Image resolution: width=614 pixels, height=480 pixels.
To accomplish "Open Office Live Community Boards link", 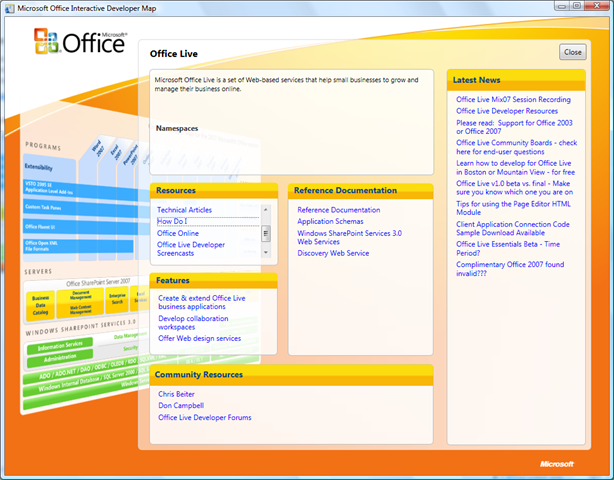I will (x=516, y=147).
